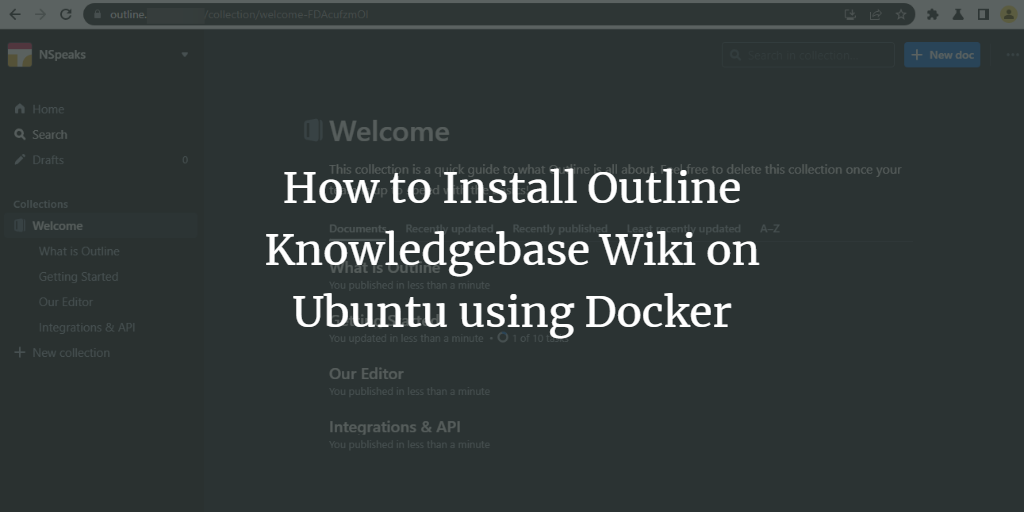Open the Chrome labs flask icon
1024x512 pixels.
pyautogui.click(x=958, y=14)
